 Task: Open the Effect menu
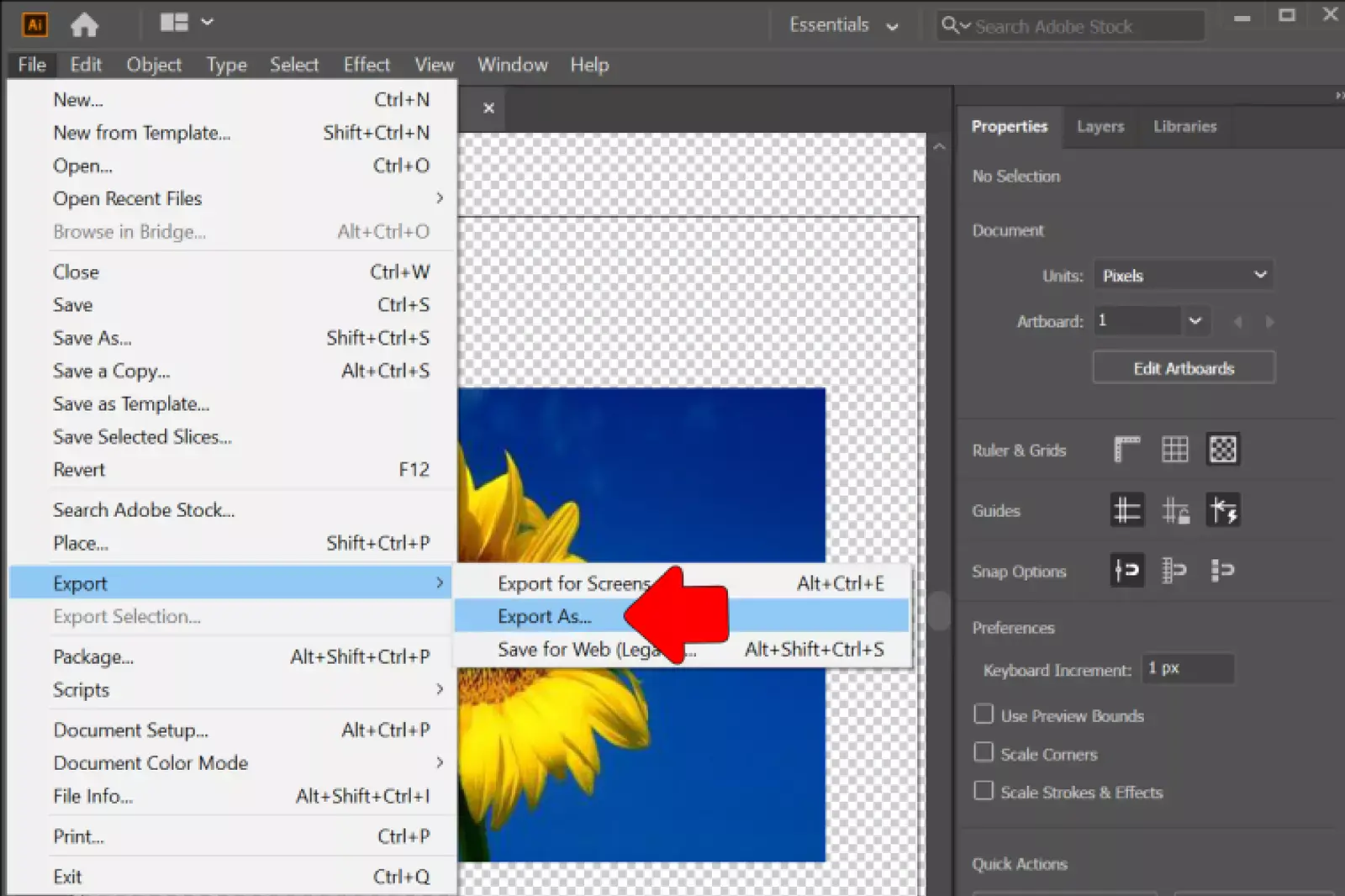367,65
